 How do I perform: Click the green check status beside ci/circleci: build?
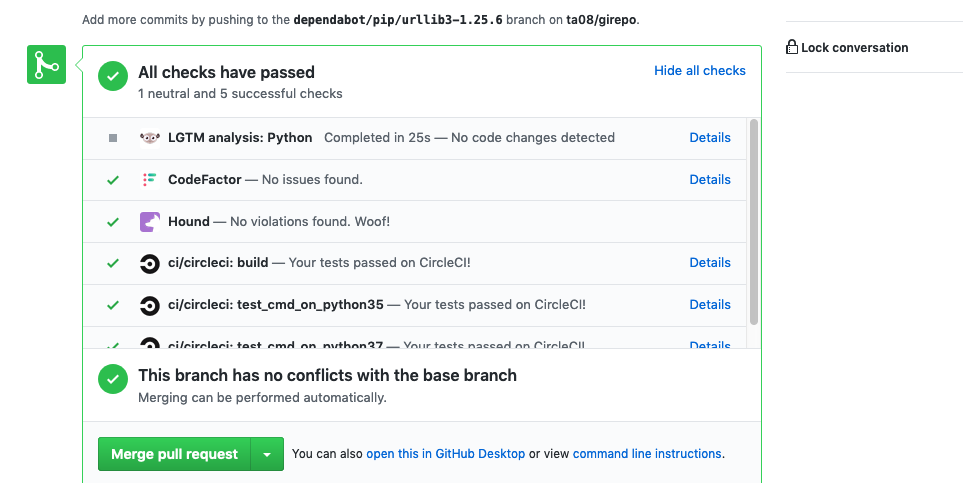pyautogui.click(x=113, y=263)
